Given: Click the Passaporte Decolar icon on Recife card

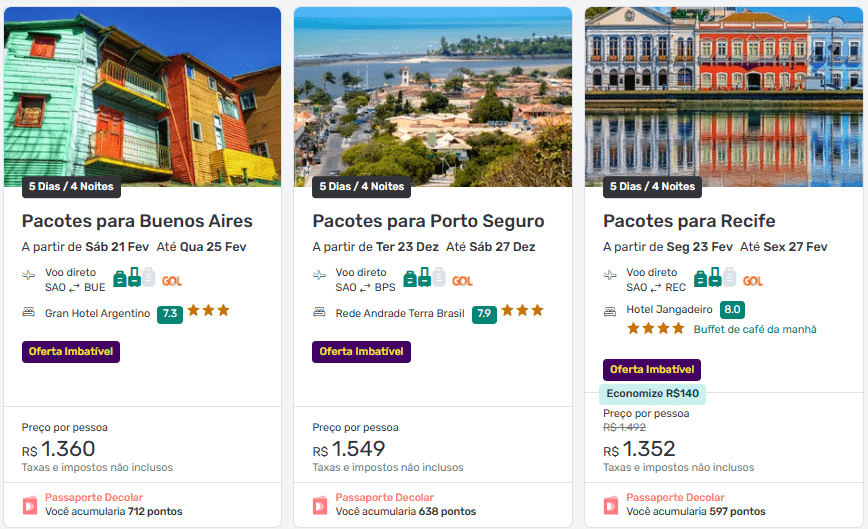Looking at the screenshot, I should coord(610,505).
